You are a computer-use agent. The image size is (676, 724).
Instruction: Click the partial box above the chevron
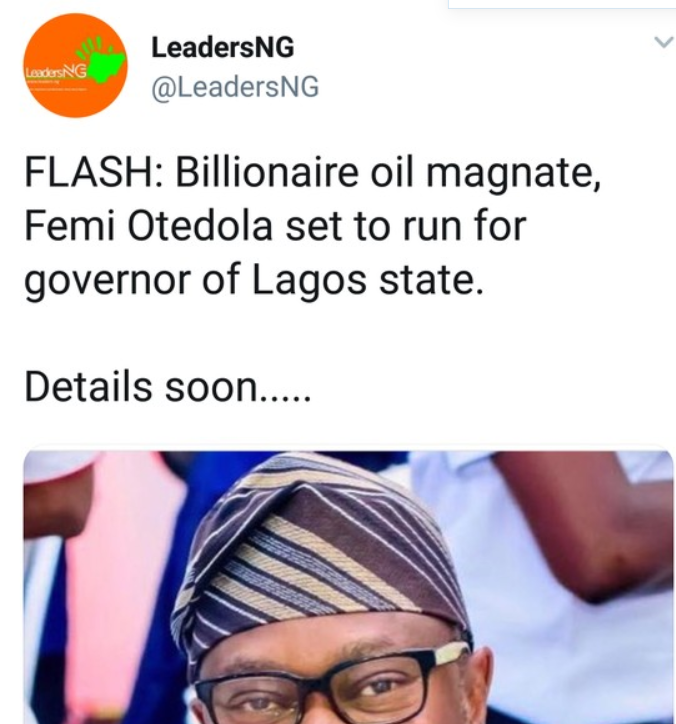click(561, 4)
